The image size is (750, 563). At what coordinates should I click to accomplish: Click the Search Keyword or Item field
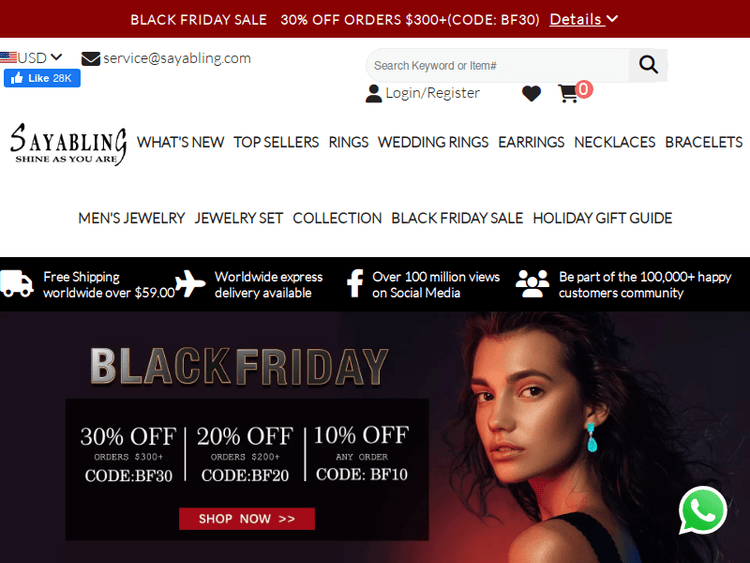coord(498,66)
